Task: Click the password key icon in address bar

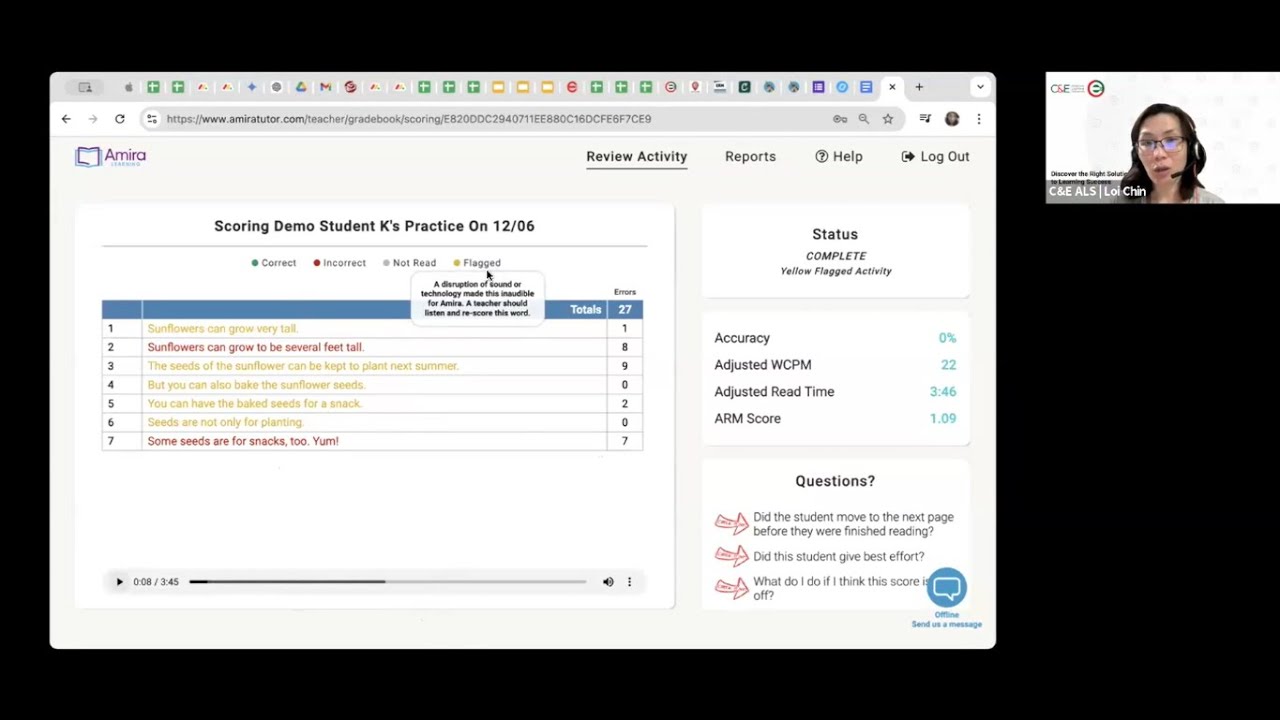Action: click(x=840, y=119)
